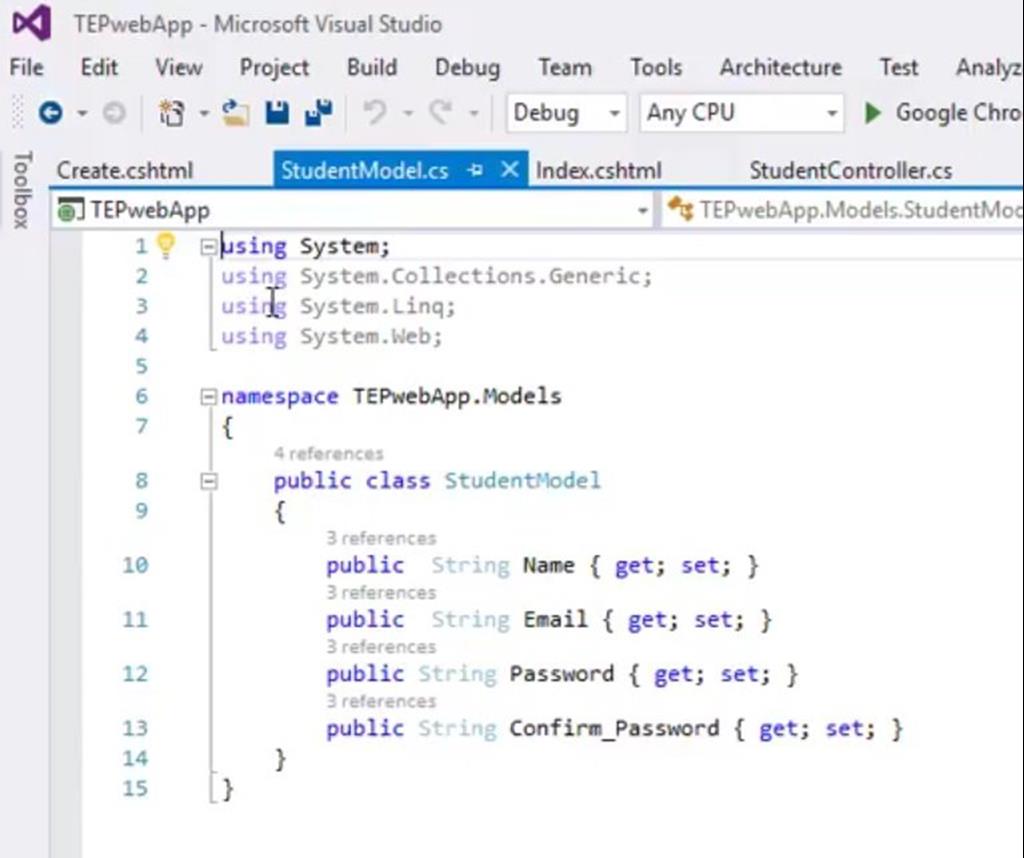
Task: Open the Debug menu
Action: coord(466,67)
